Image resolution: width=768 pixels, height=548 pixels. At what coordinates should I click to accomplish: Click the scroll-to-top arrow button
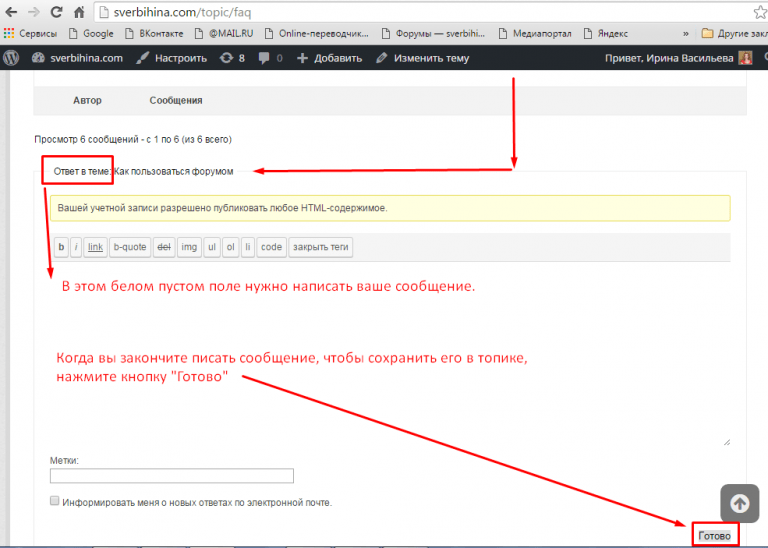[x=738, y=504]
